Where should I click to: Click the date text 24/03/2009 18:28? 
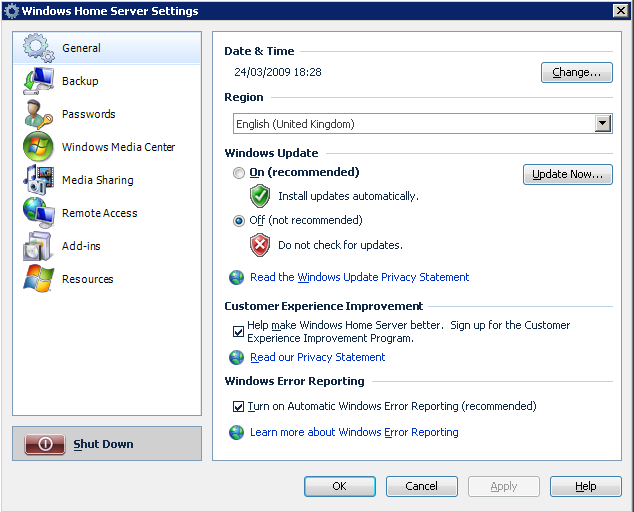pyautogui.click(x=278, y=72)
